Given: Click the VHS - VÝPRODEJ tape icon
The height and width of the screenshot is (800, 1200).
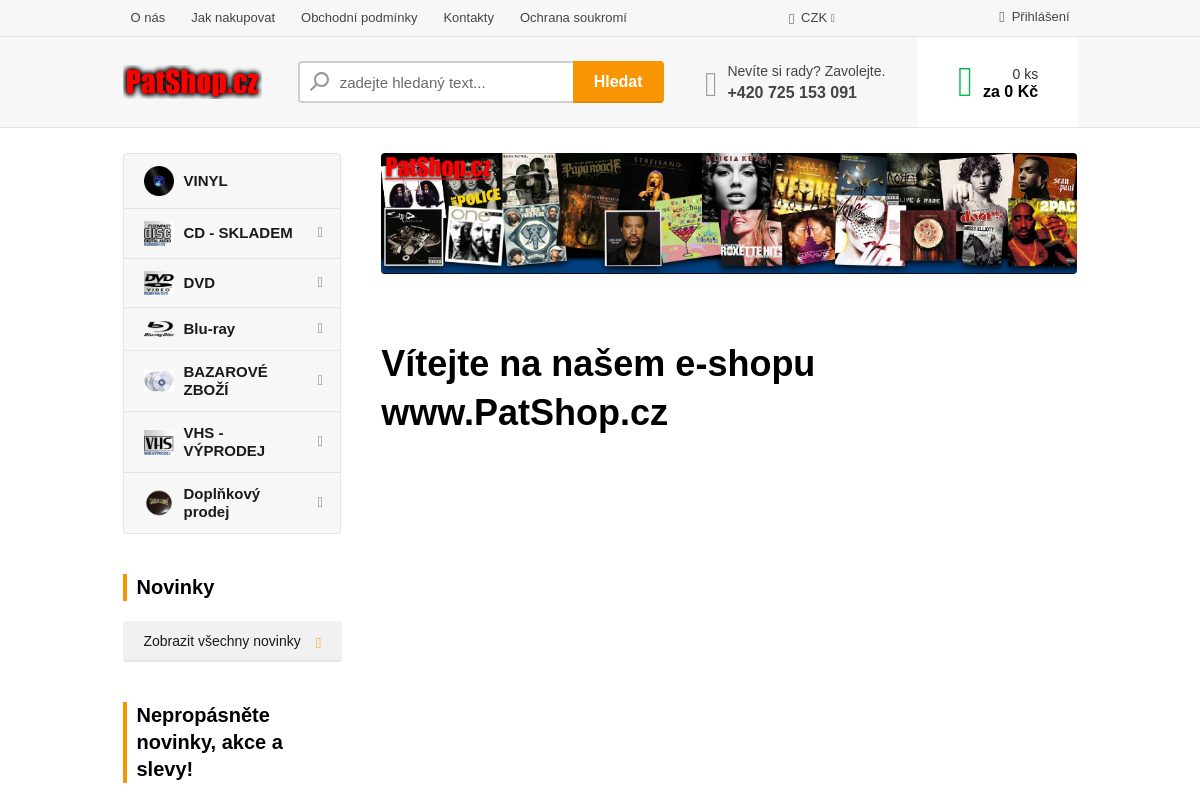Looking at the screenshot, I should pos(158,441).
